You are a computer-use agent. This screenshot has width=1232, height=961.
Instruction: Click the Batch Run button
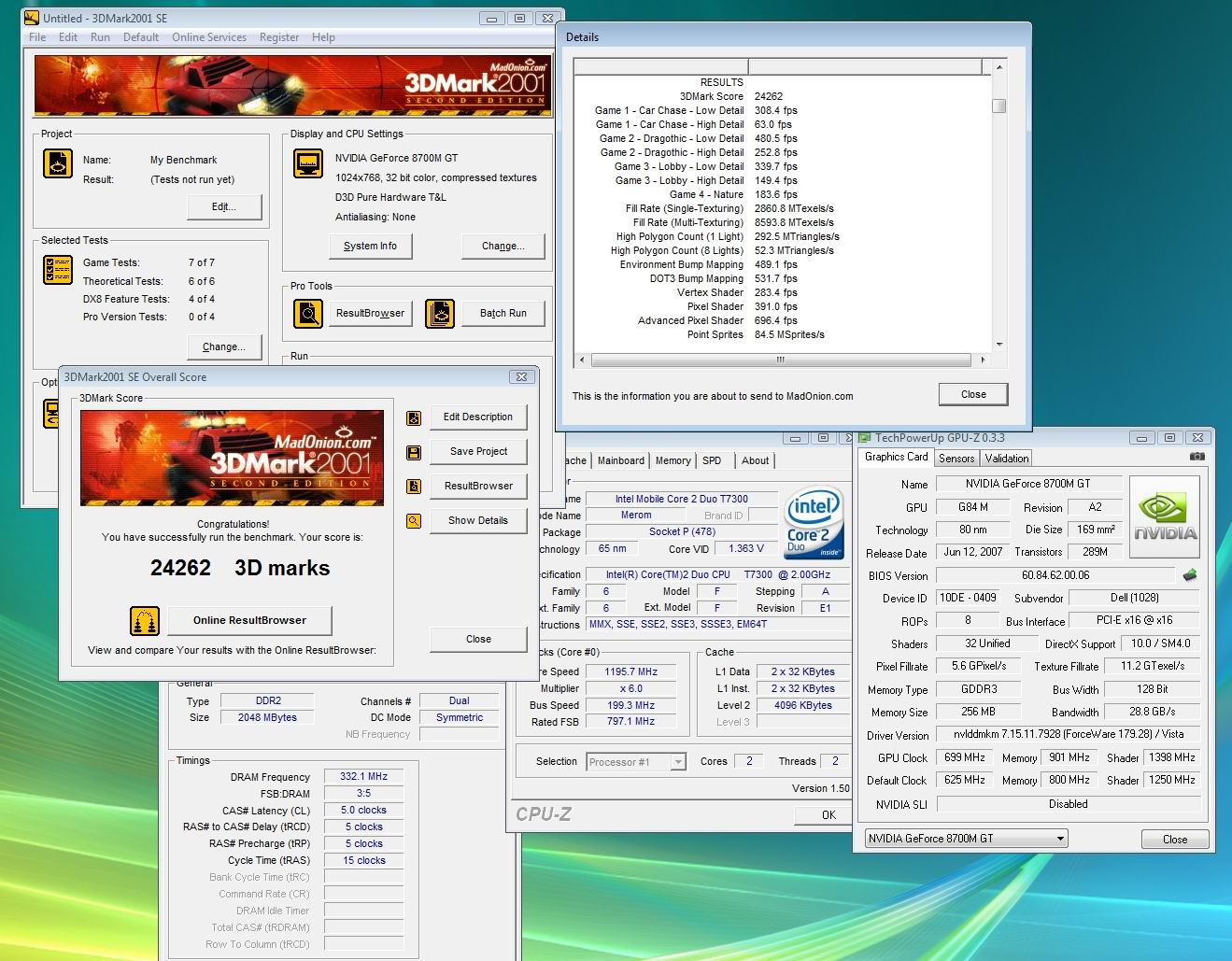[x=503, y=313]
